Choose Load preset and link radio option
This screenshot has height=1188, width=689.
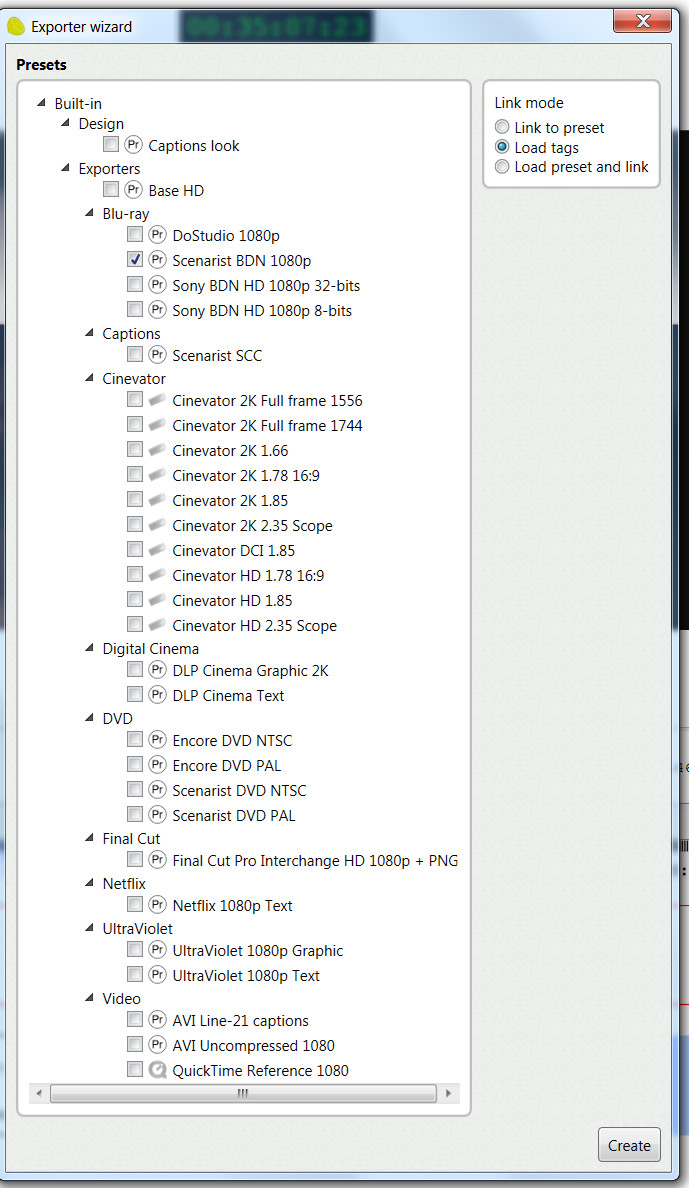502,167
